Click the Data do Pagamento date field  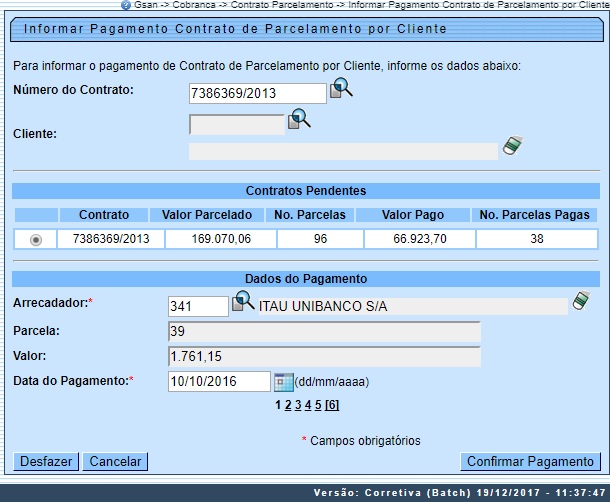click(219, 381)
